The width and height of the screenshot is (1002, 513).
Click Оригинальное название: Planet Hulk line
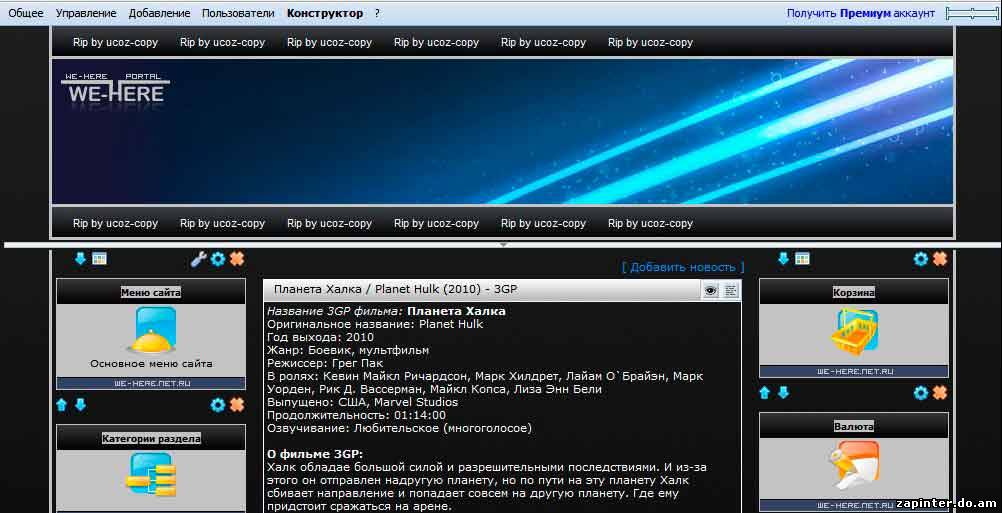(374, 324)
